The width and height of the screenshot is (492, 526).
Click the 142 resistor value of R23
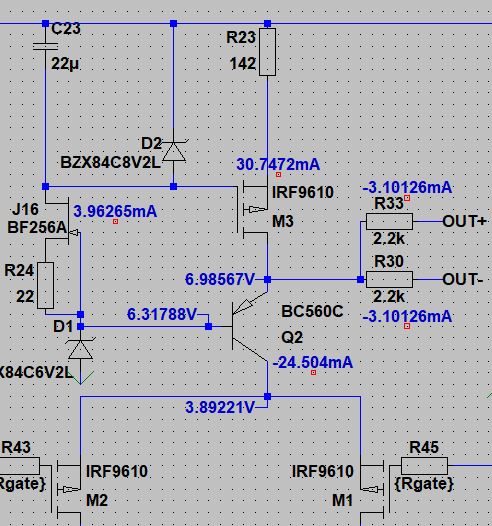pyautogui.click(x=243, y=63)
